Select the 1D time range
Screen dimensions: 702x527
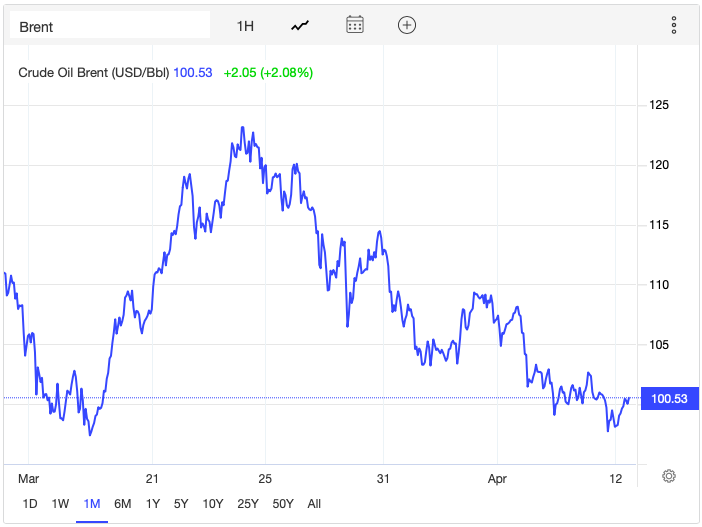(30, 503)
